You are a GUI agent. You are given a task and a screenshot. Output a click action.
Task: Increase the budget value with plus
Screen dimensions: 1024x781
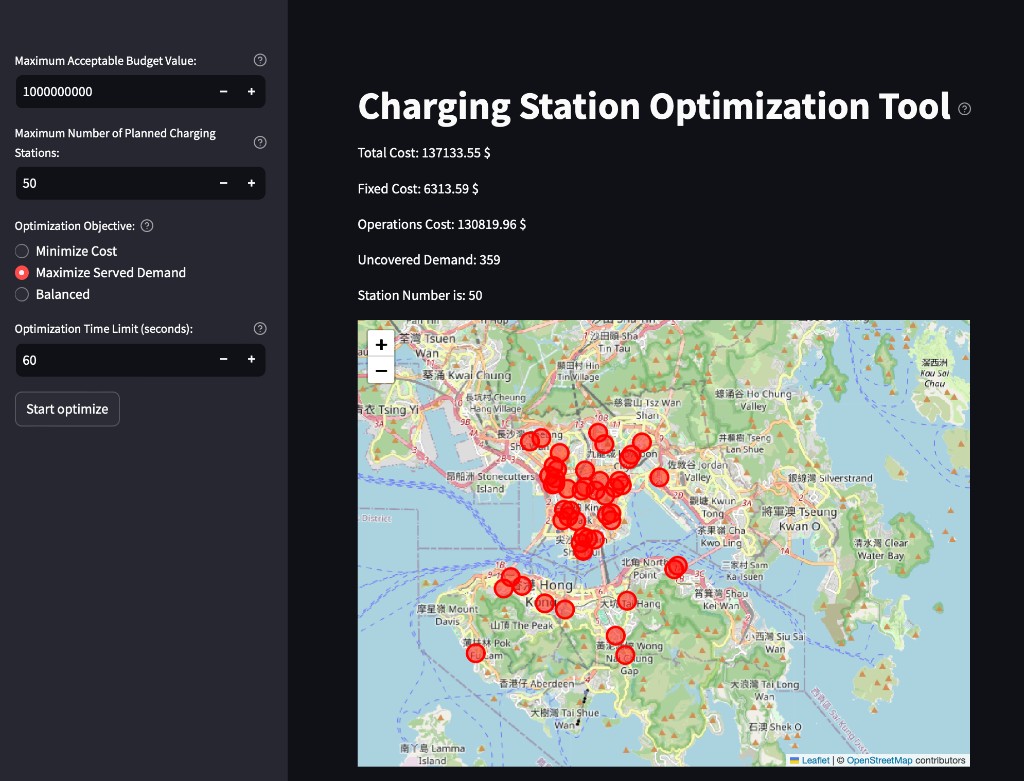[251, 91]
